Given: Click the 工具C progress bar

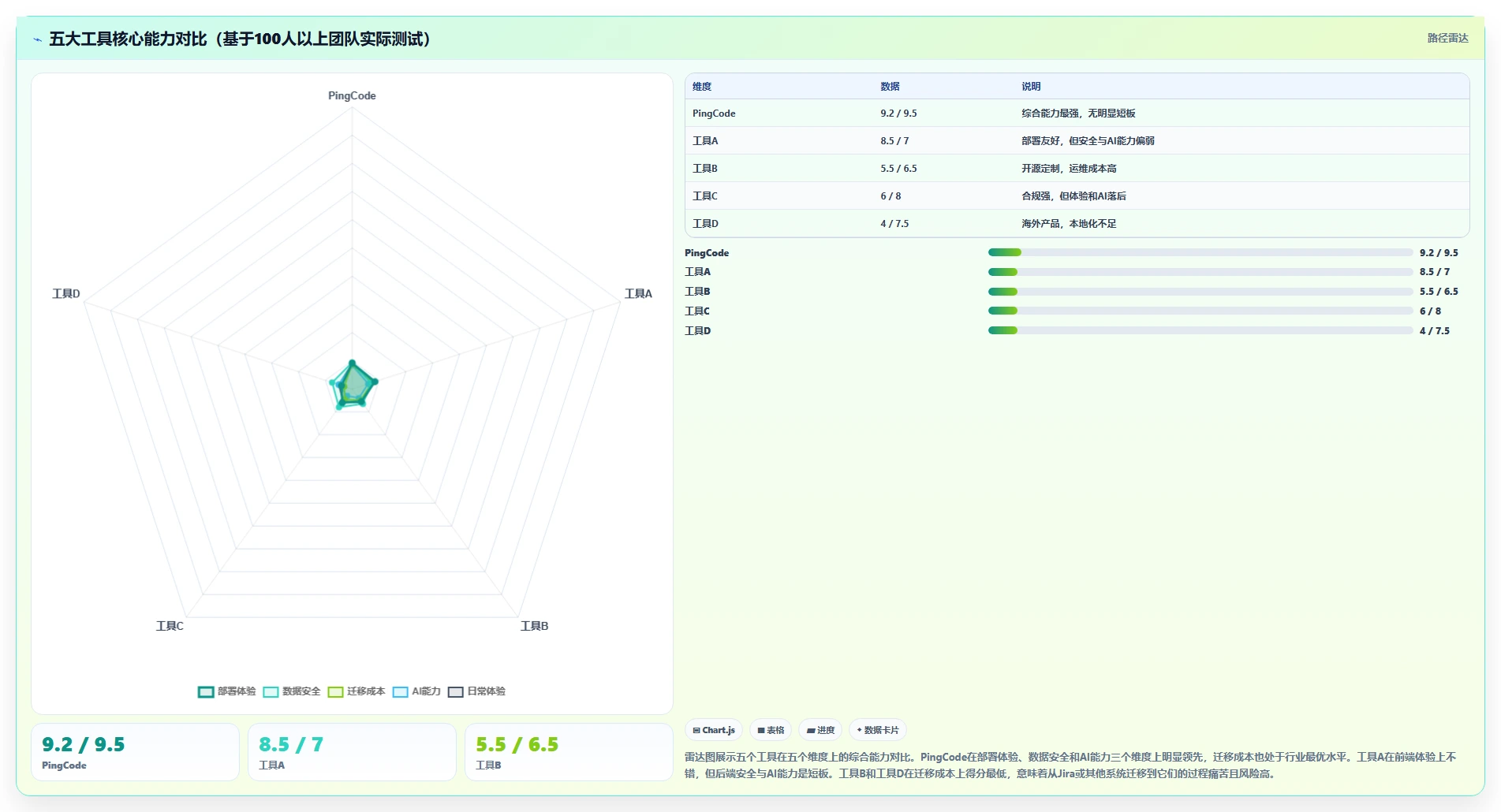Looking at the screenshot, I should (x=1200, y=311).
